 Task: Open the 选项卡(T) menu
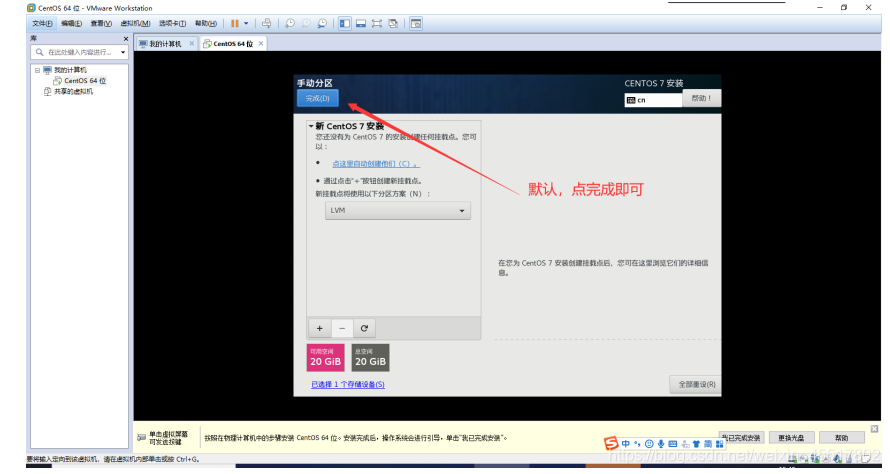(172, 23)
